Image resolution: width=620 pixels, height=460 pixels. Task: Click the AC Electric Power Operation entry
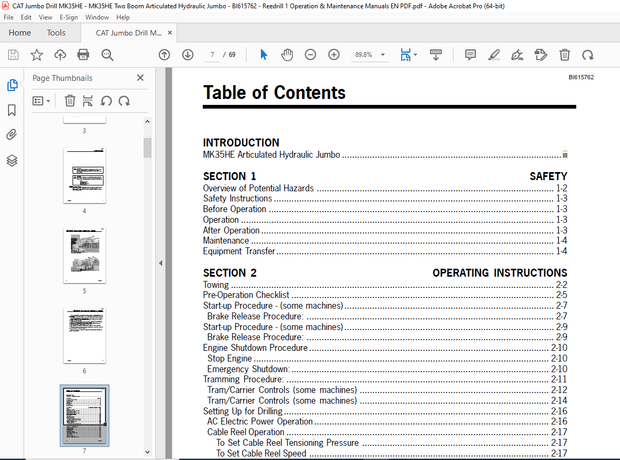click(387, 422)
